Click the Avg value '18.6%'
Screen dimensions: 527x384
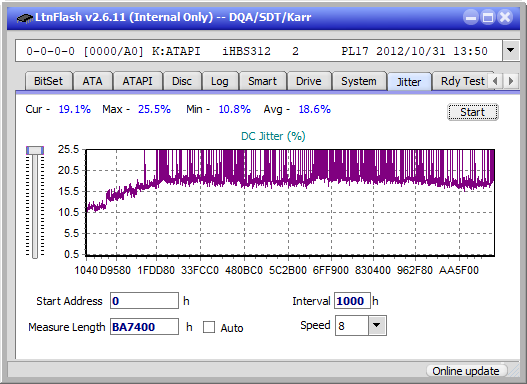(x=315, y=109)
